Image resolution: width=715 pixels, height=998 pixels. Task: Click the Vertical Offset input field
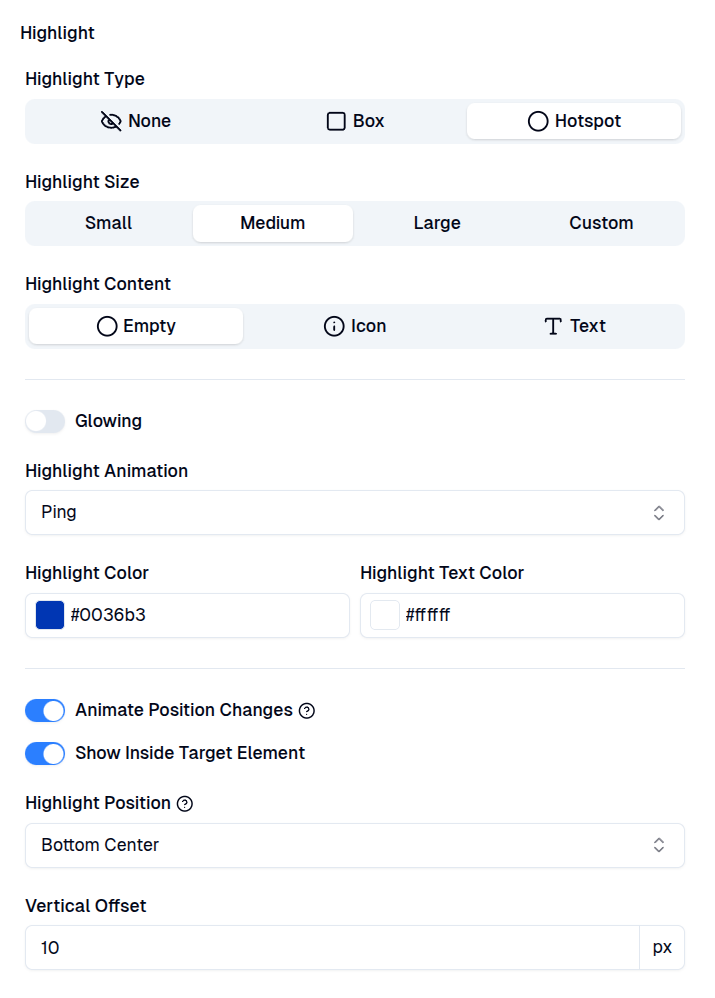[331, 947]
